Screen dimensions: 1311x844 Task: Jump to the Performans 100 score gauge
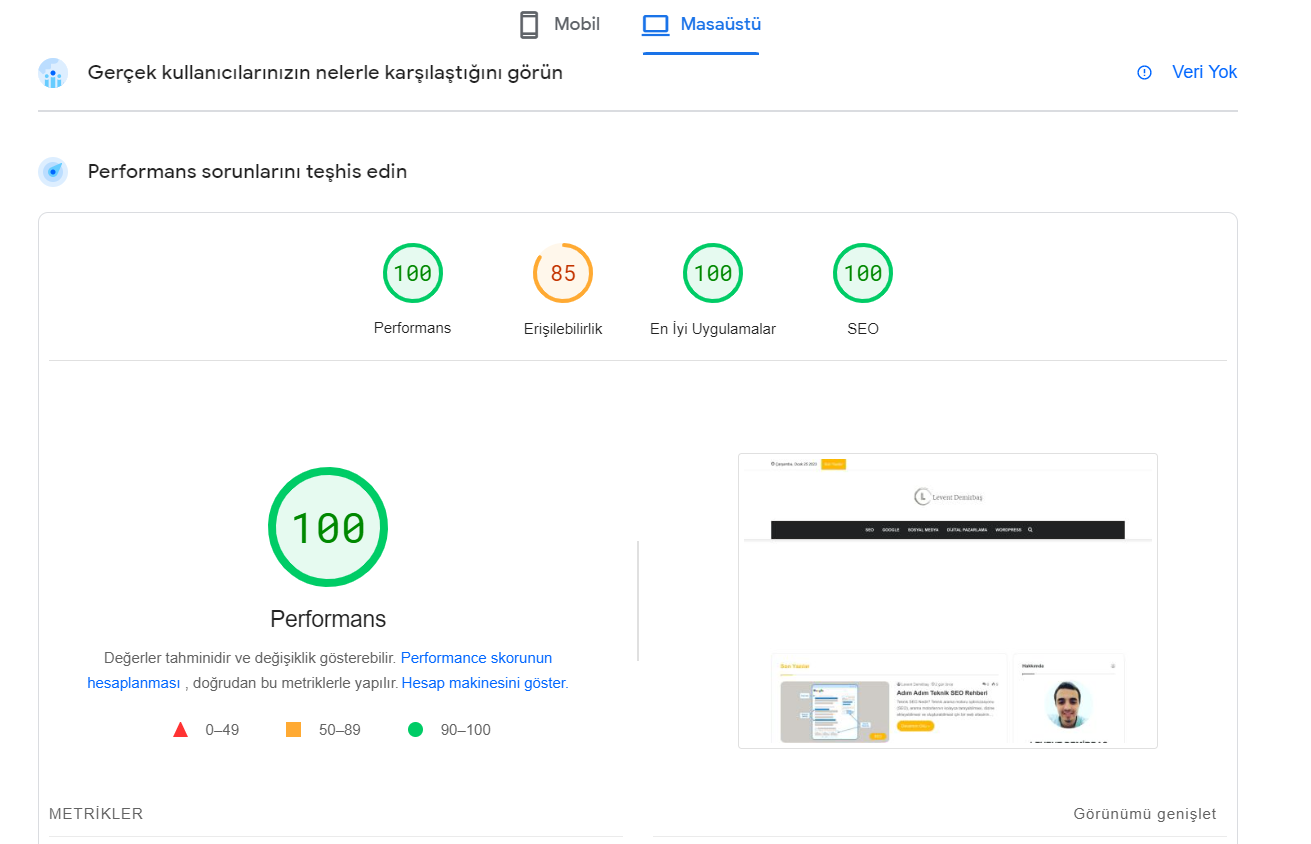(413, 273)
